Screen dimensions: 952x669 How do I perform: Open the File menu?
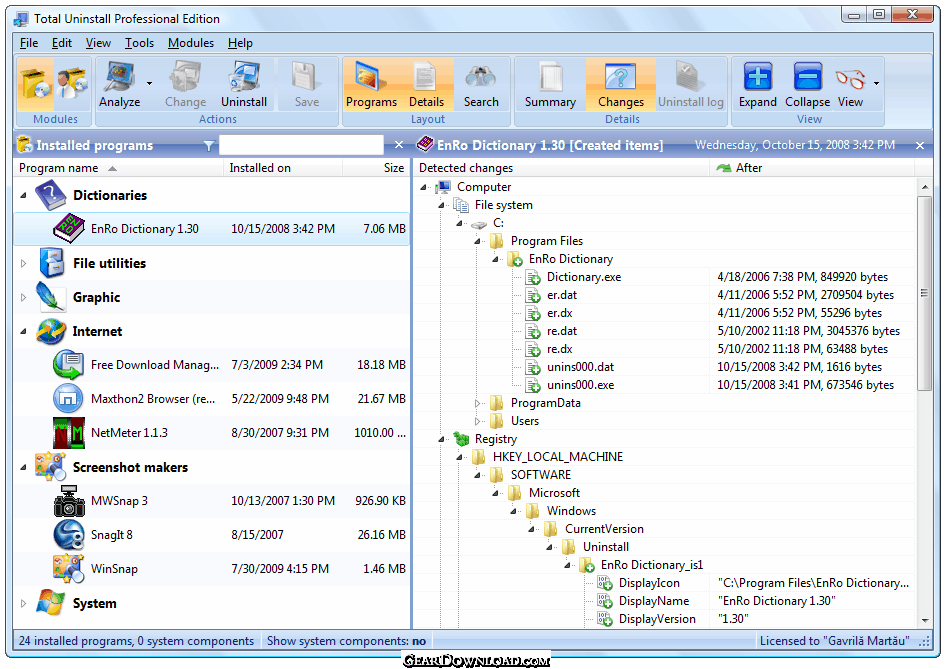click(29, 43)
